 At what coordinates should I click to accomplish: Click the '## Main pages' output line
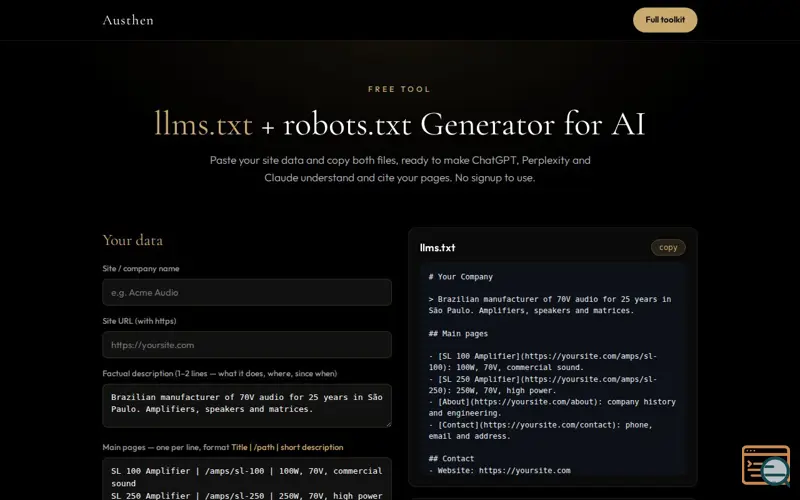pos(458,334)
